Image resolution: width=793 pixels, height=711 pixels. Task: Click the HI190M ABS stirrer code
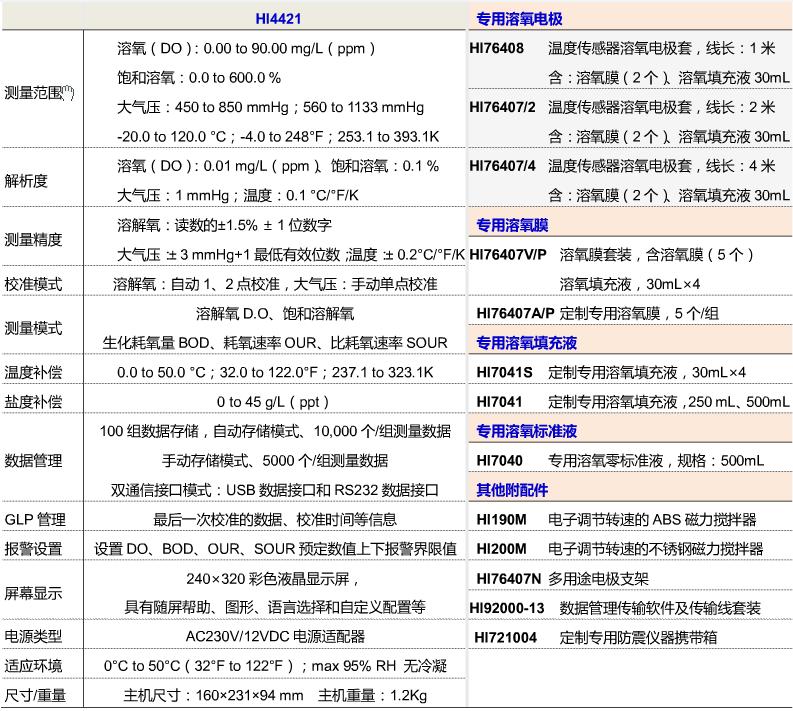coord(502,519)
